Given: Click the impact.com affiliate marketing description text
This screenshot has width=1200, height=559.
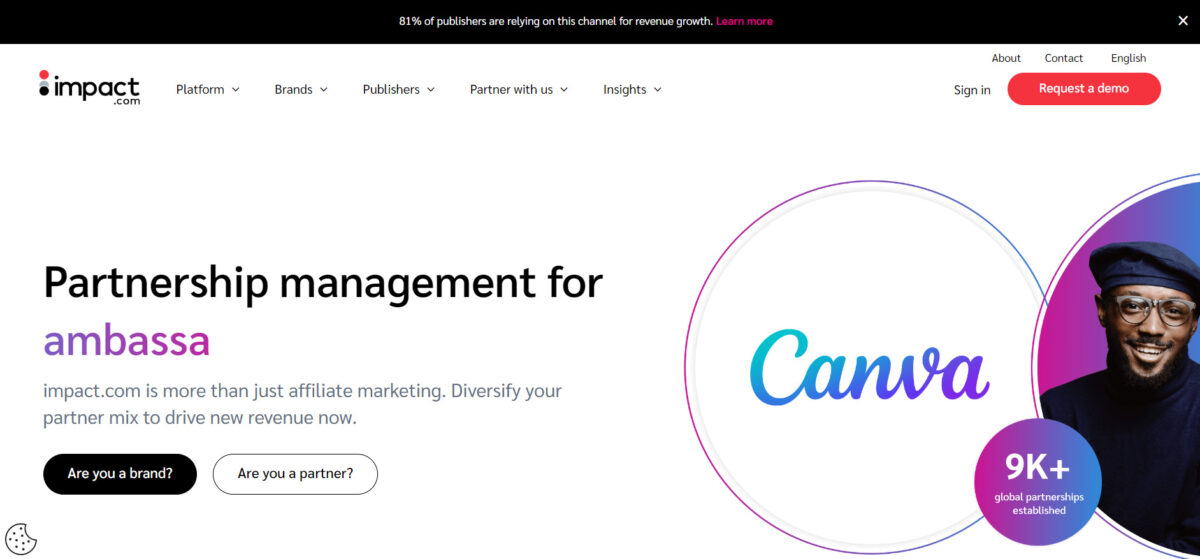Looking at the screenshot, I should 303,403.
